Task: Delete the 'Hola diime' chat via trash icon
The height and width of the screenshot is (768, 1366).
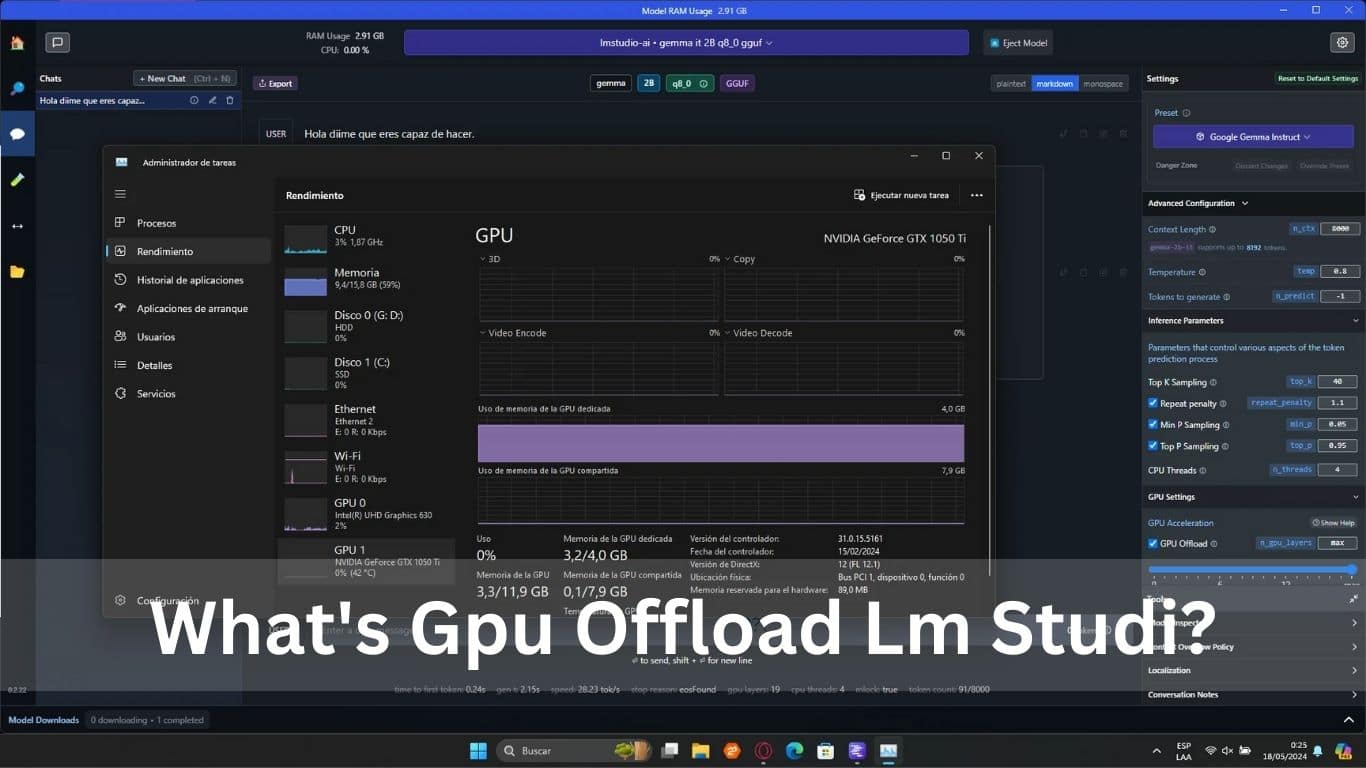Action: click(230, 101)
